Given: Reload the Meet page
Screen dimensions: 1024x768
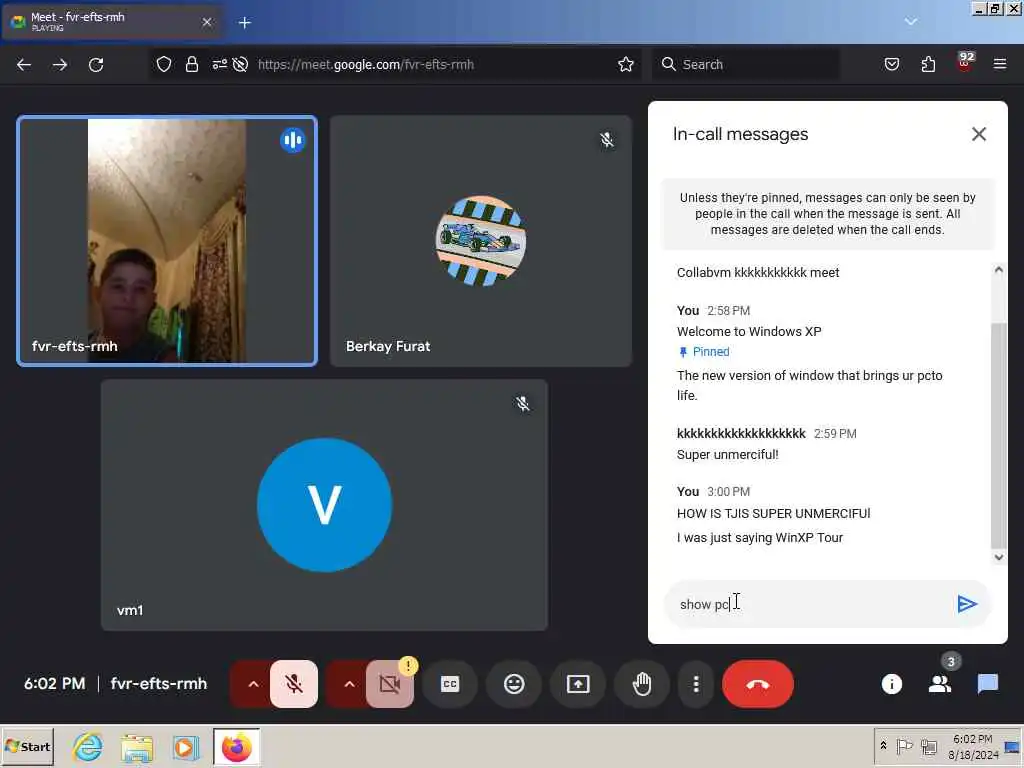Looking at the screenshot, I should [96, 65].
